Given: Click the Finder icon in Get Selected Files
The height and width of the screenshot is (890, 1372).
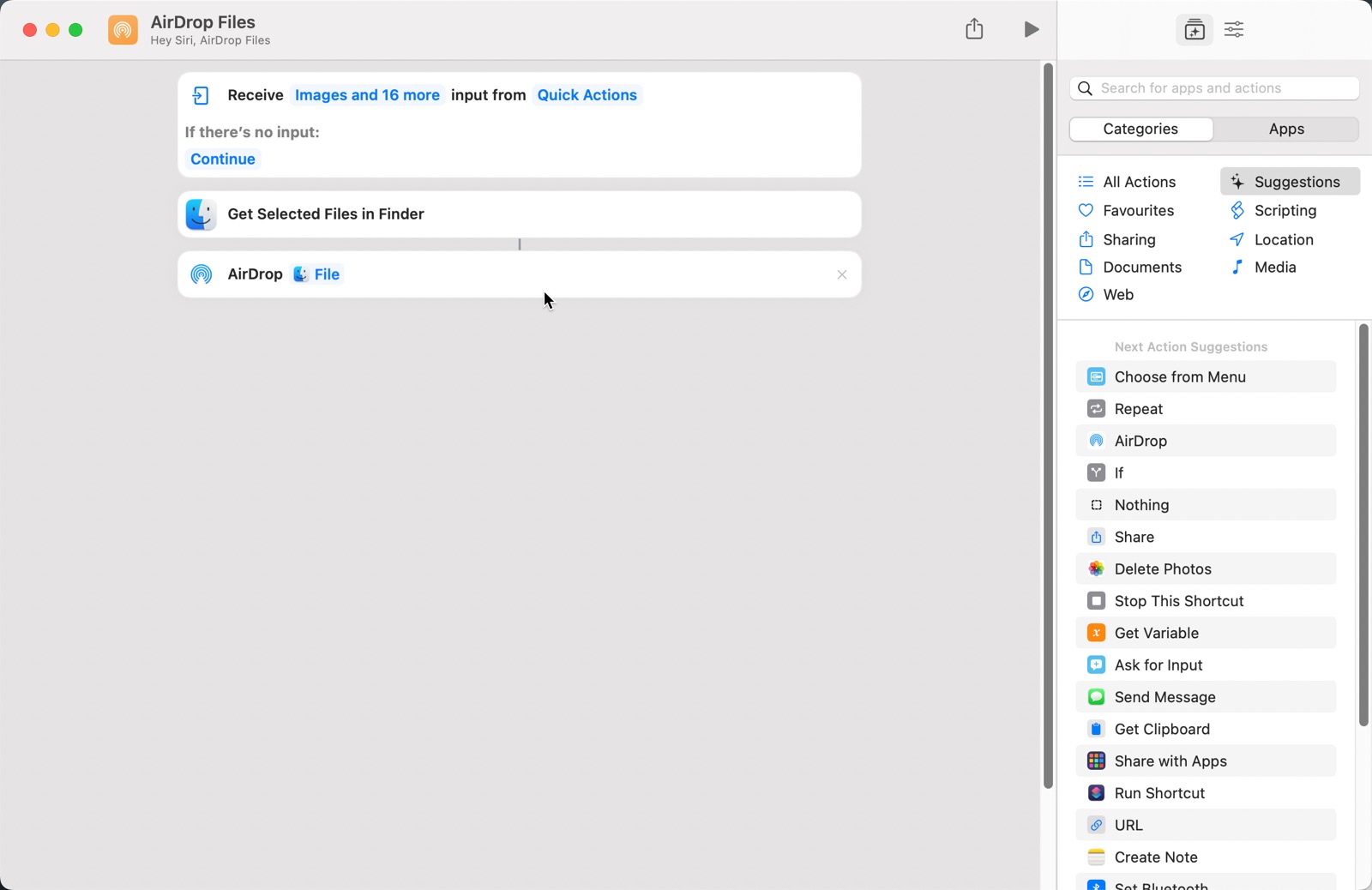Looking at the screenshot, I should [x=201, y=214].
